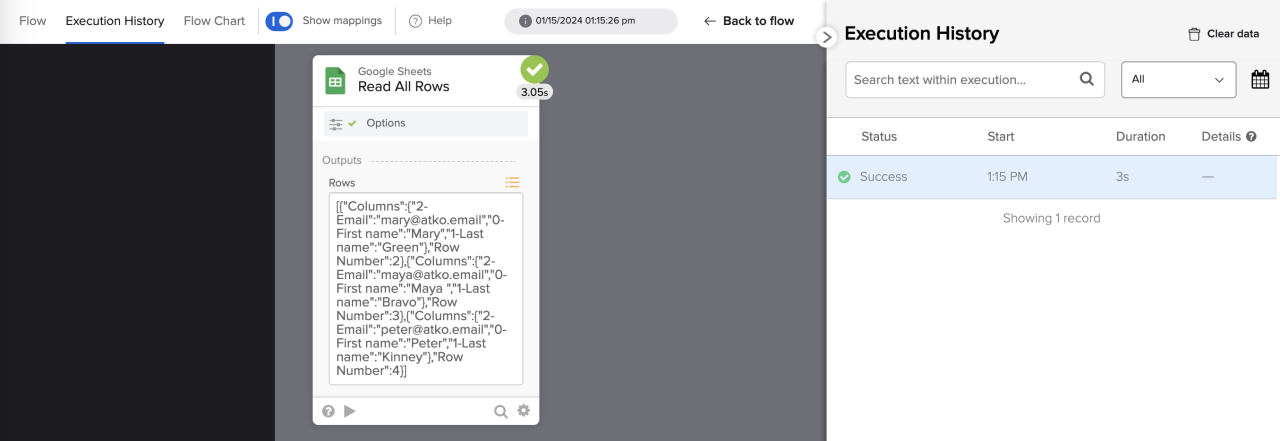Screen dimensions: 1280x441
Task: Click the Read All Rows card title
Action: click(x=404, y=87)
